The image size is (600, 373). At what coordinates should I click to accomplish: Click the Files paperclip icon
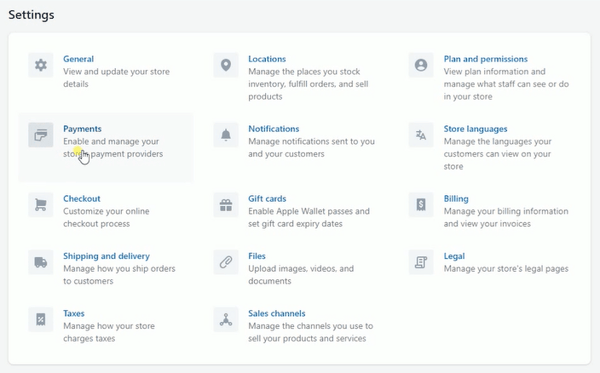[226, 262]
